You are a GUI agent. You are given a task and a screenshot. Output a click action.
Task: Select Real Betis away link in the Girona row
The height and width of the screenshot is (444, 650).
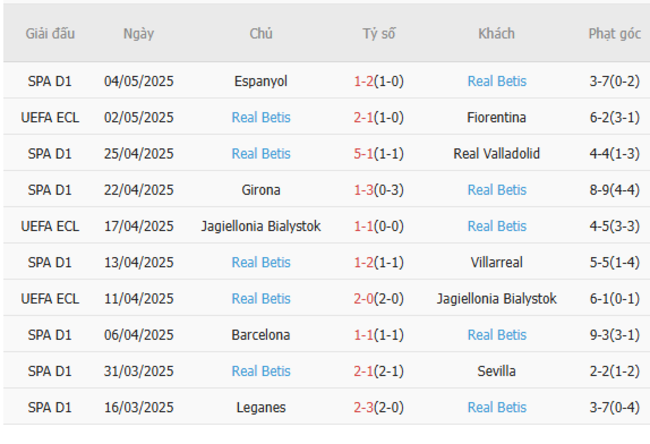497,190
